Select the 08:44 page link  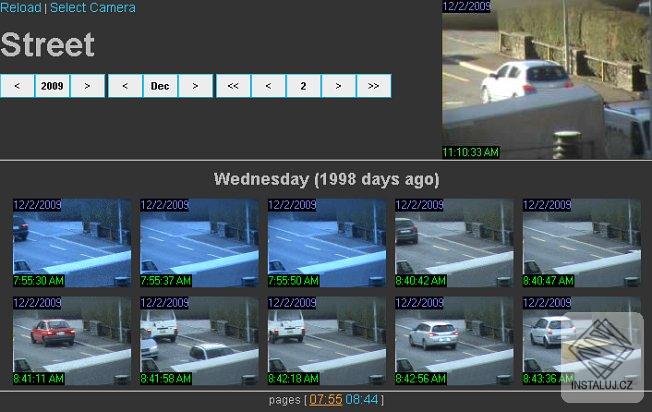click(x=362, y=400)
